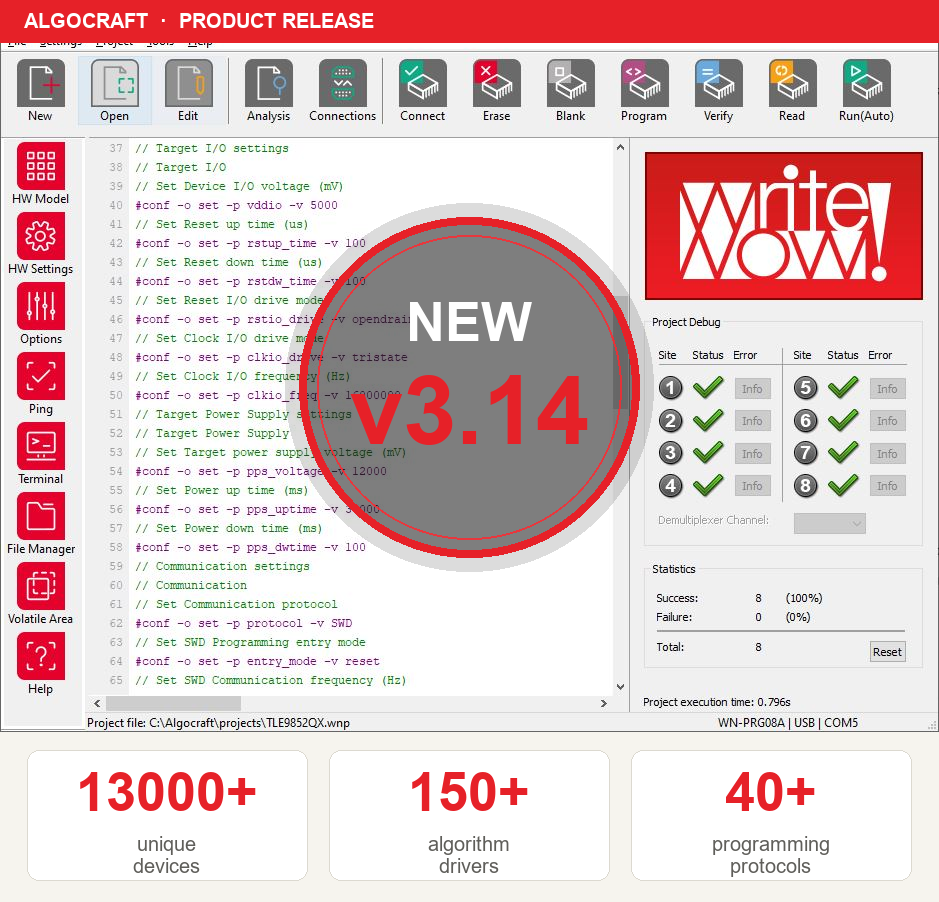Click the green check for site 2
939x902 pixels.
[708, 420]
